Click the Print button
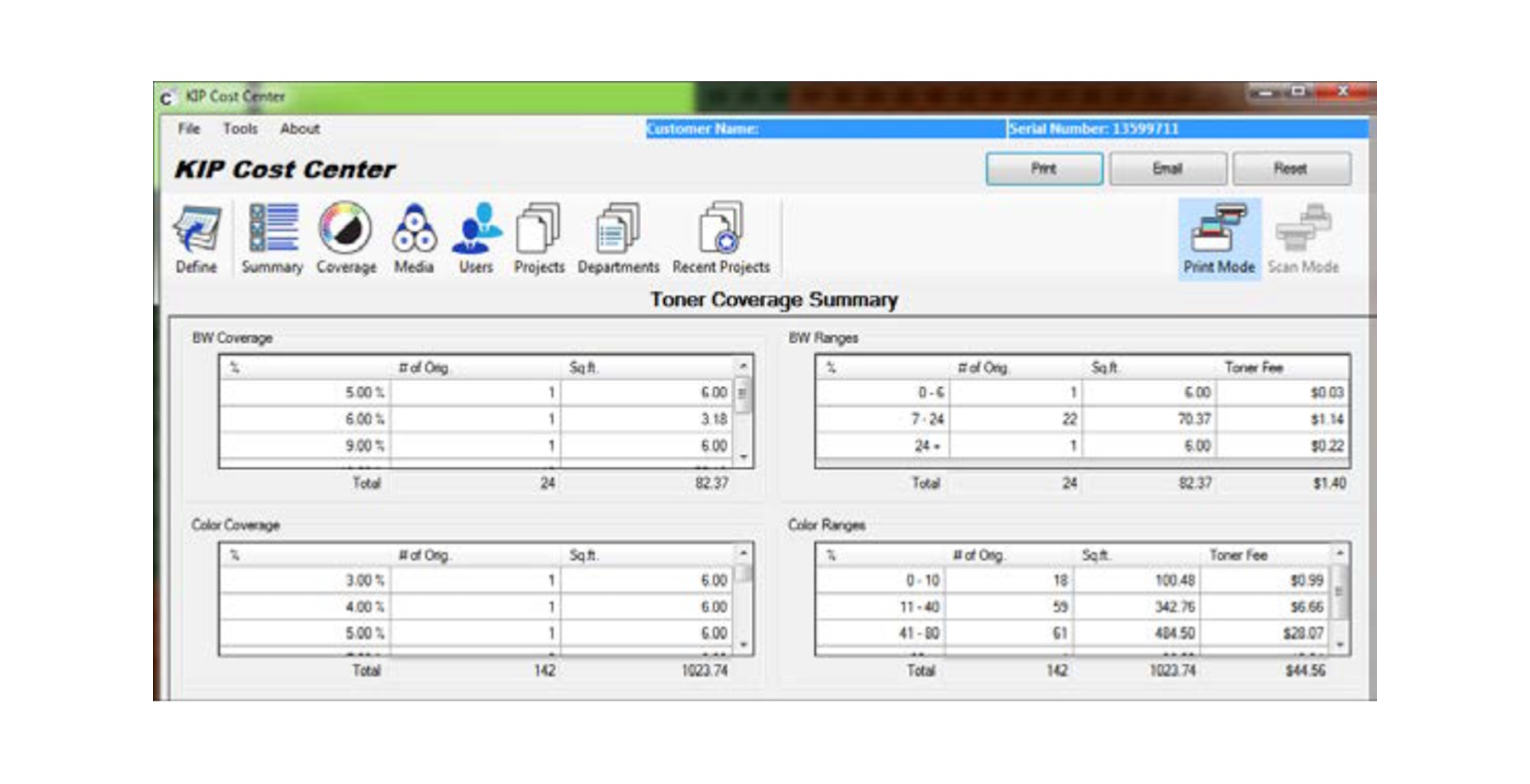Screen dimensions: 1530x784 pyautogui.click(x=1044, y=168)
